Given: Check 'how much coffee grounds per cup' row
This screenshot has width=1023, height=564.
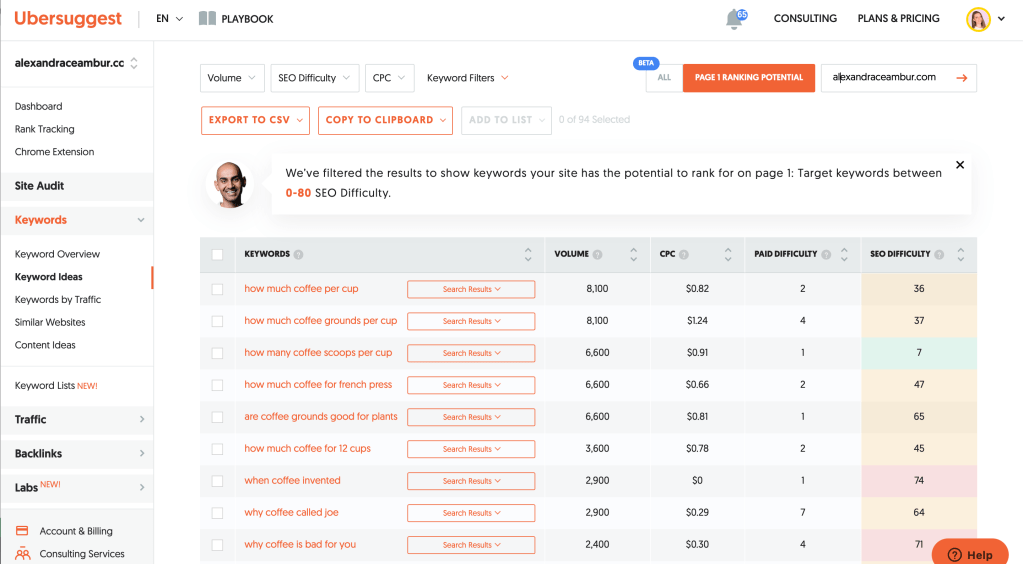Looking at the screenshot, I should point(217,321).
